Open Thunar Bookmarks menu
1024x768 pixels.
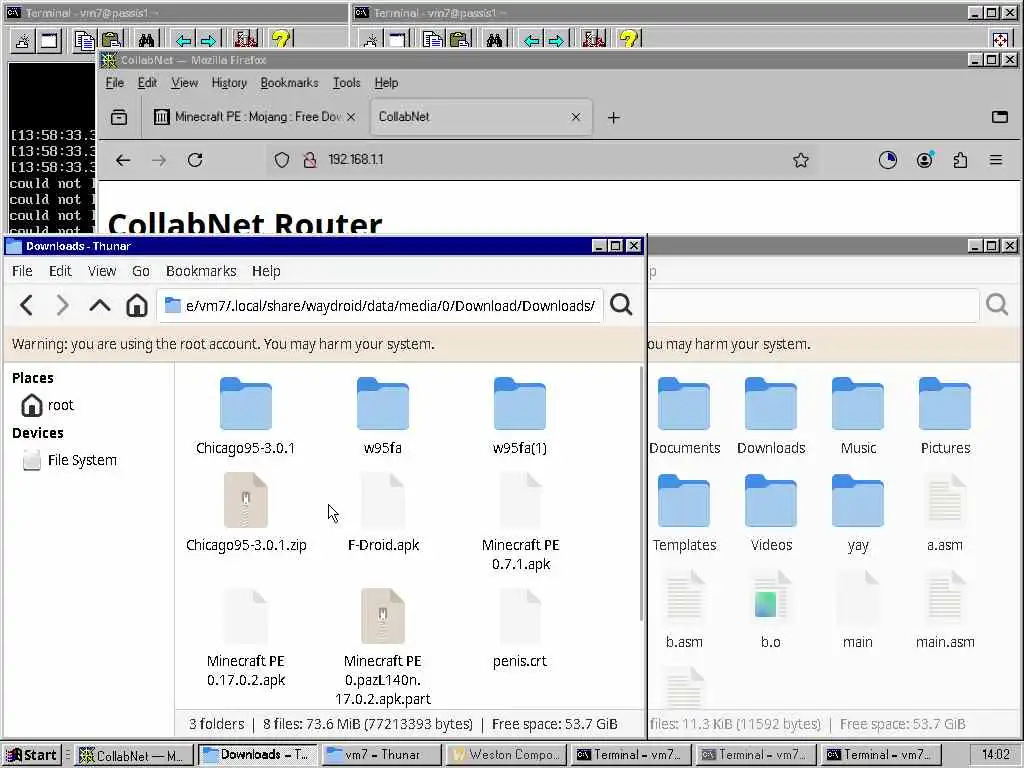coord(201,271)
